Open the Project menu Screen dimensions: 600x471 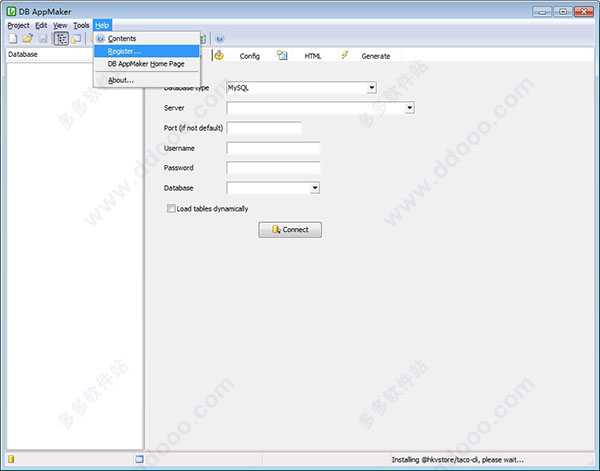[x=18, y=26]
